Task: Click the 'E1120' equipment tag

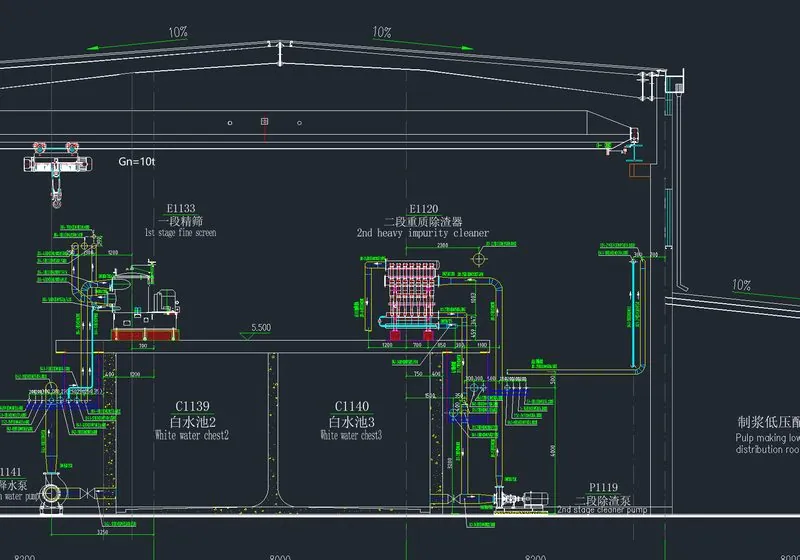Action: point(423,209)
